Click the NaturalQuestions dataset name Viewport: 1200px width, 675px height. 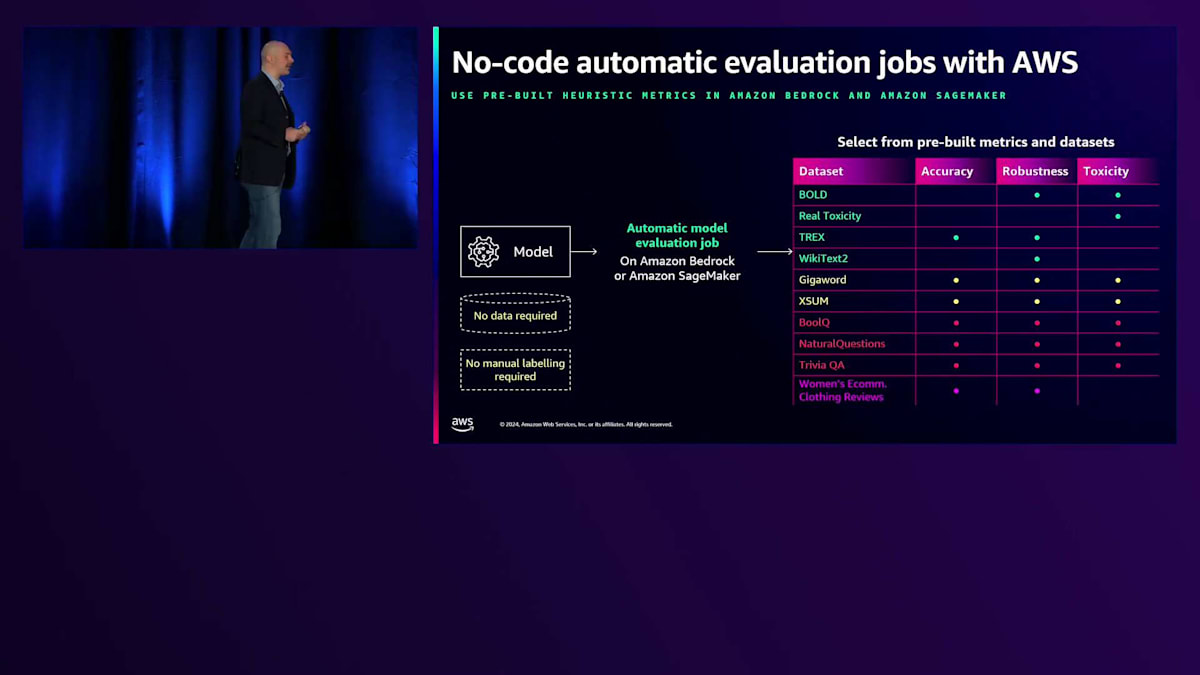[842, 344]
